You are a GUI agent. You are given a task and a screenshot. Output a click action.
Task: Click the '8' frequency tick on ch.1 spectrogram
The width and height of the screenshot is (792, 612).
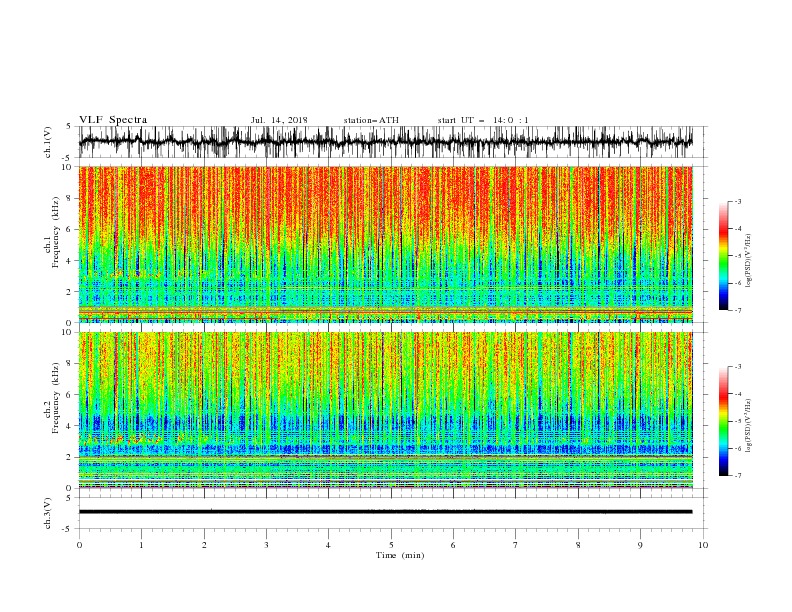(70, 198)
